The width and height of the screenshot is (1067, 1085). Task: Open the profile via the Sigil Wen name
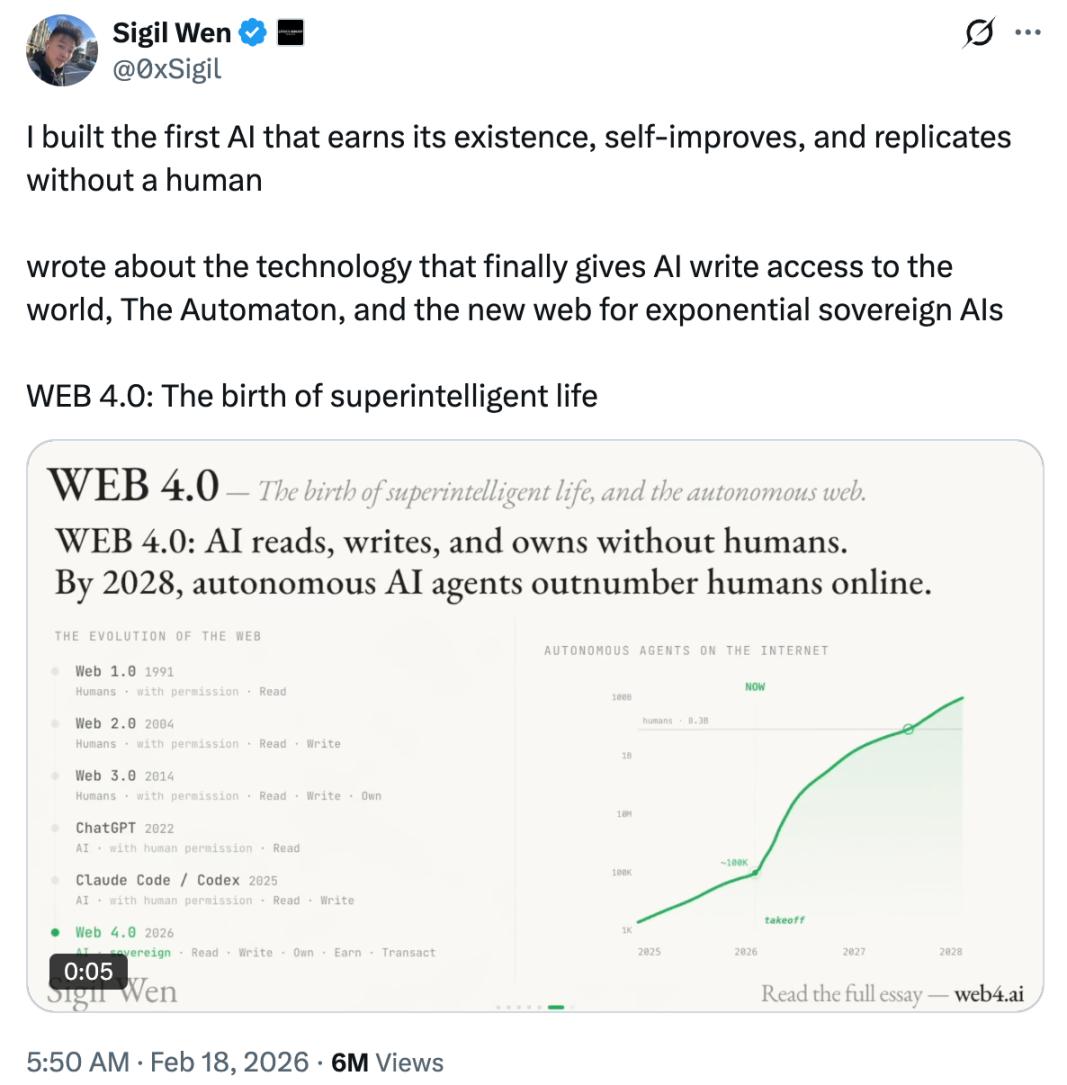coord(170,31)
